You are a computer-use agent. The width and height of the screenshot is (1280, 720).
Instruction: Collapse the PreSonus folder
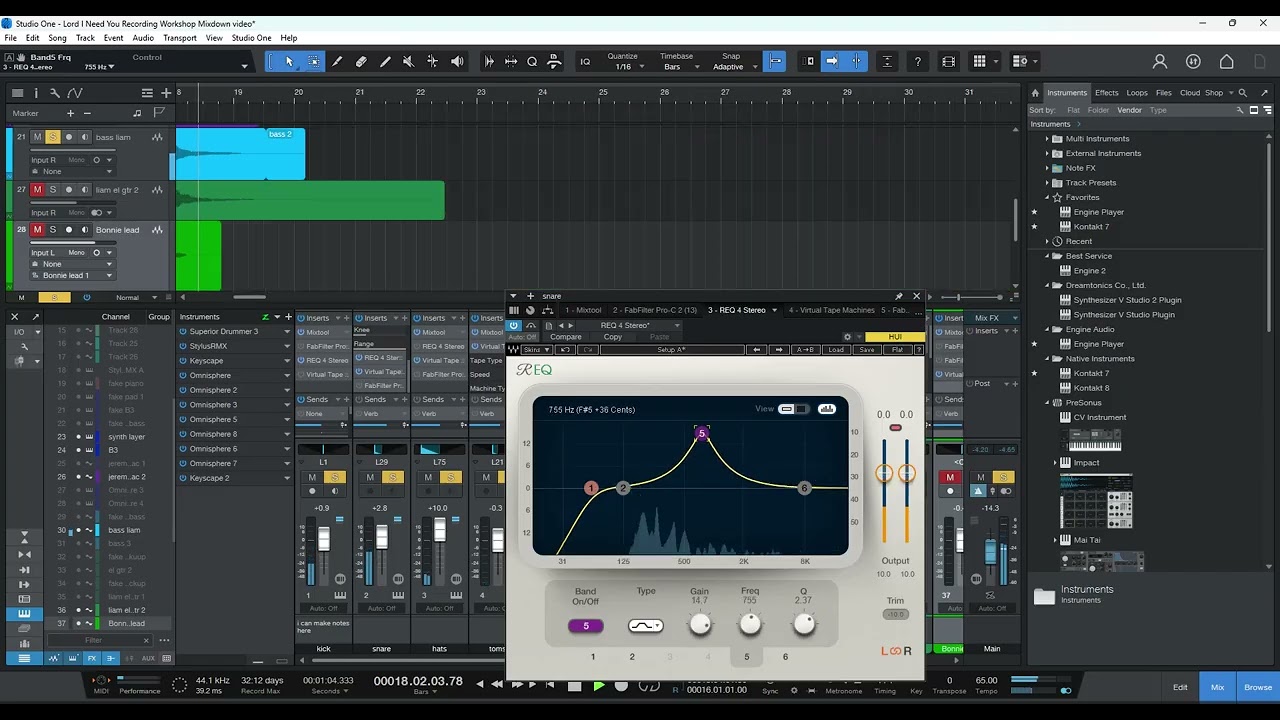coord(1047,403)
